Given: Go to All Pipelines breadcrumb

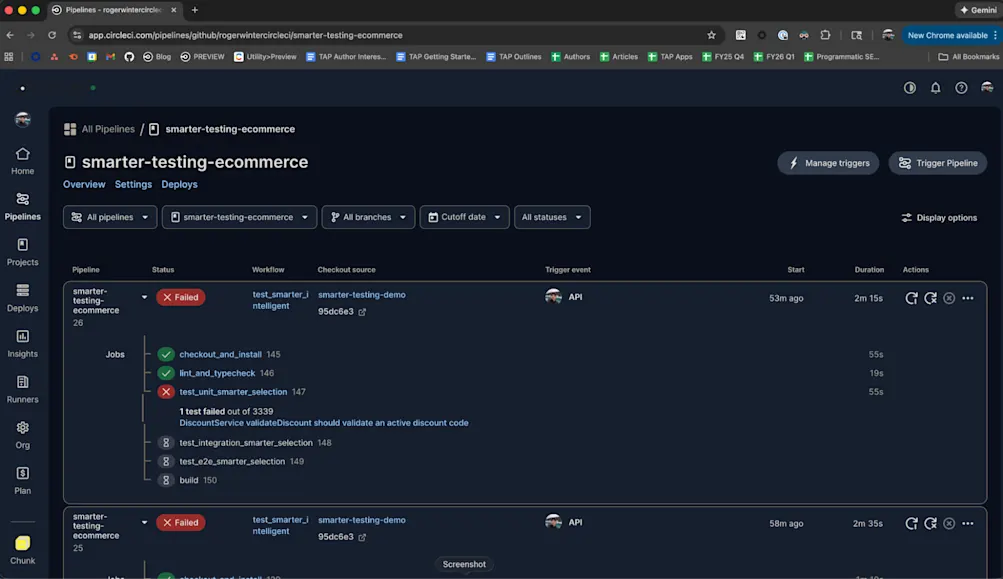Looking at the screenshot, I should 99,129.
